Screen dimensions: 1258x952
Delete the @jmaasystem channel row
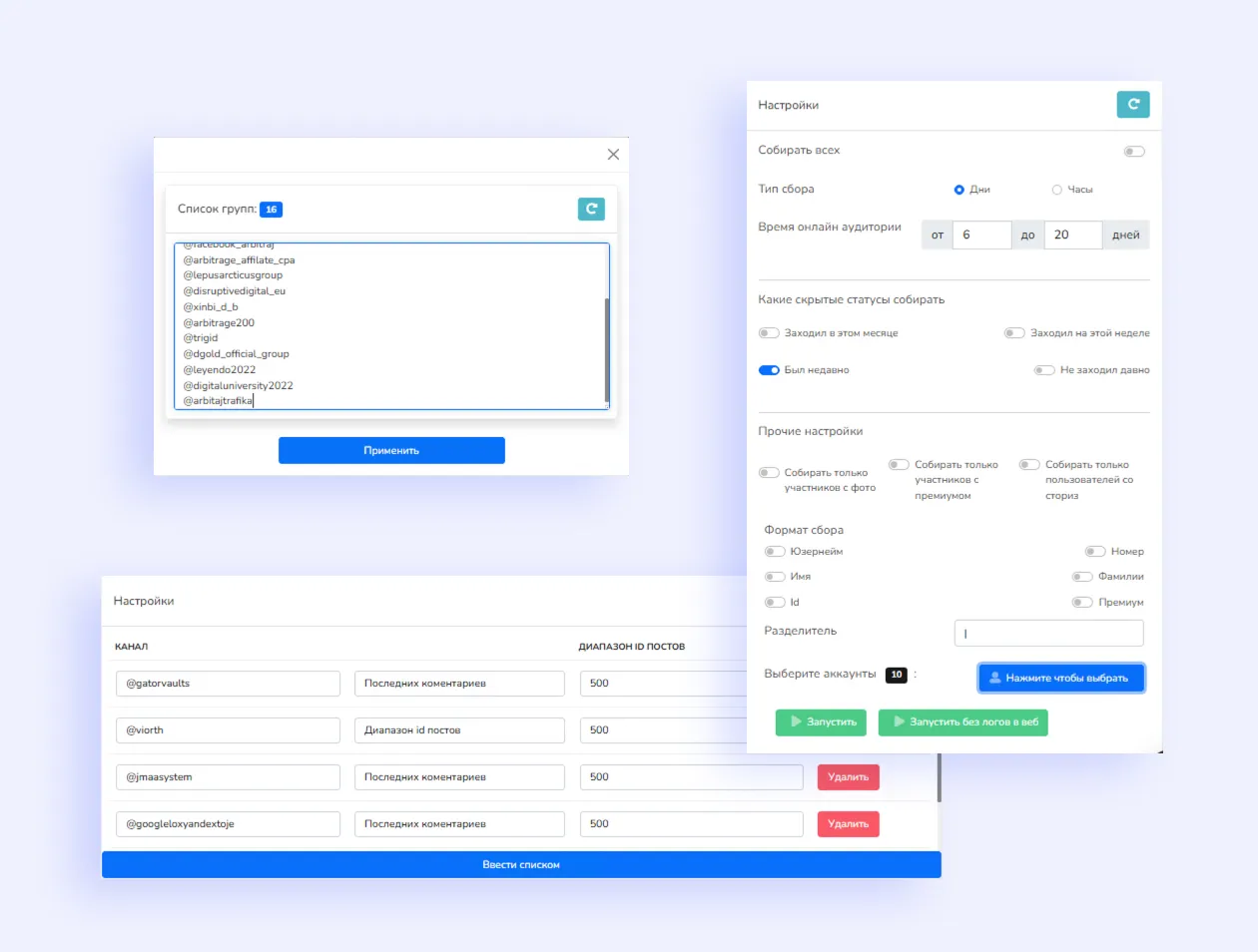click(849, 777)
